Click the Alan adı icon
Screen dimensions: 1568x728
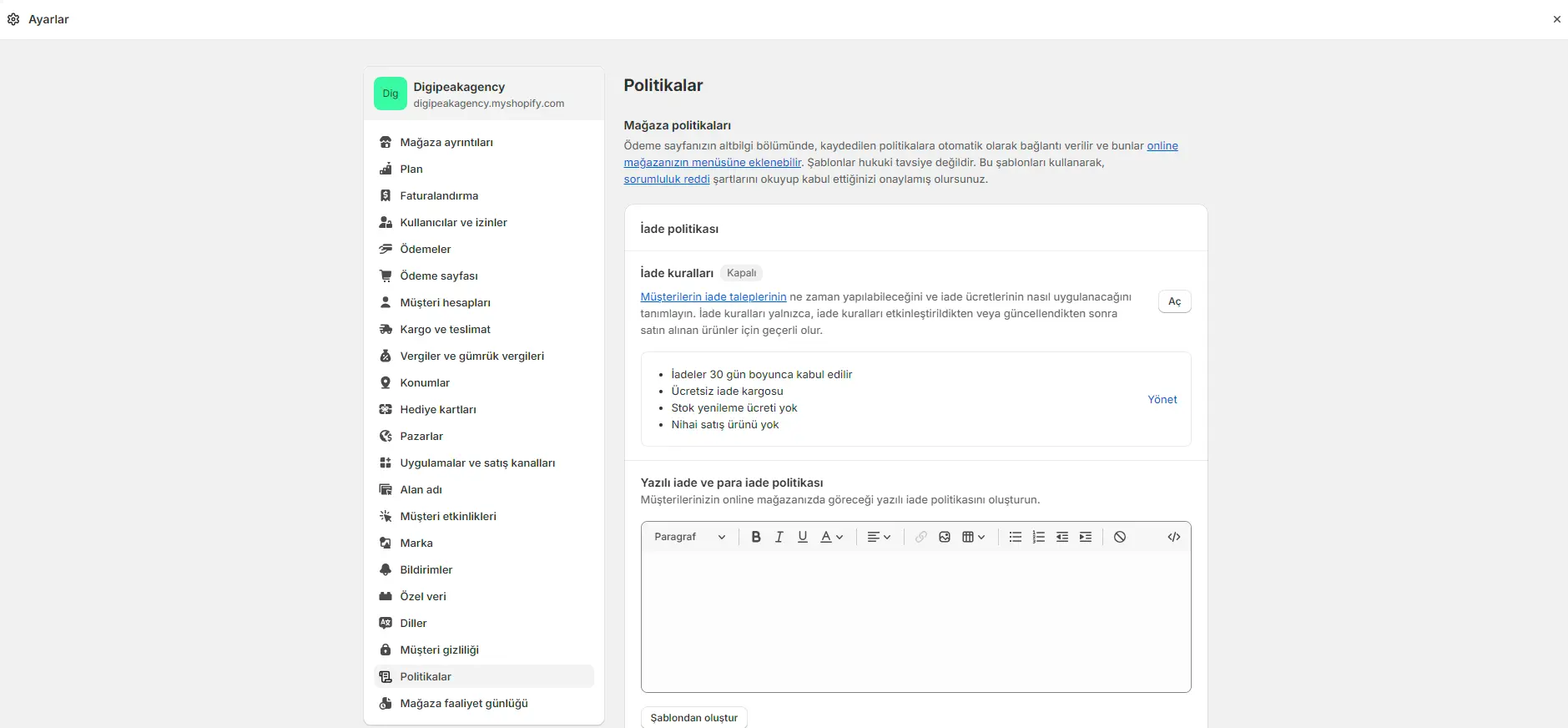coord(386,489)
